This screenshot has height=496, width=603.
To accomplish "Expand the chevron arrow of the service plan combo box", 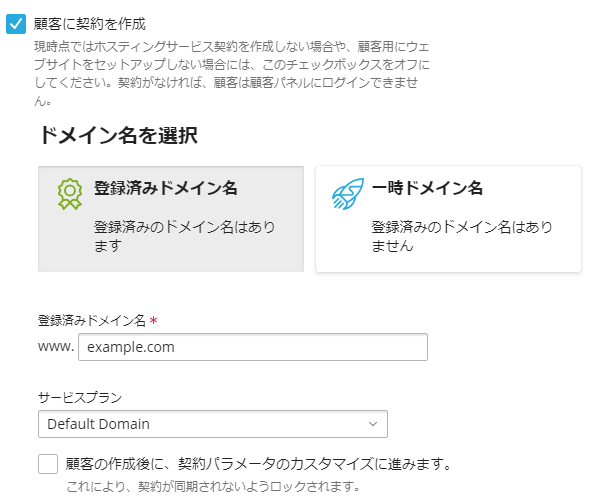I will (373, 424).
